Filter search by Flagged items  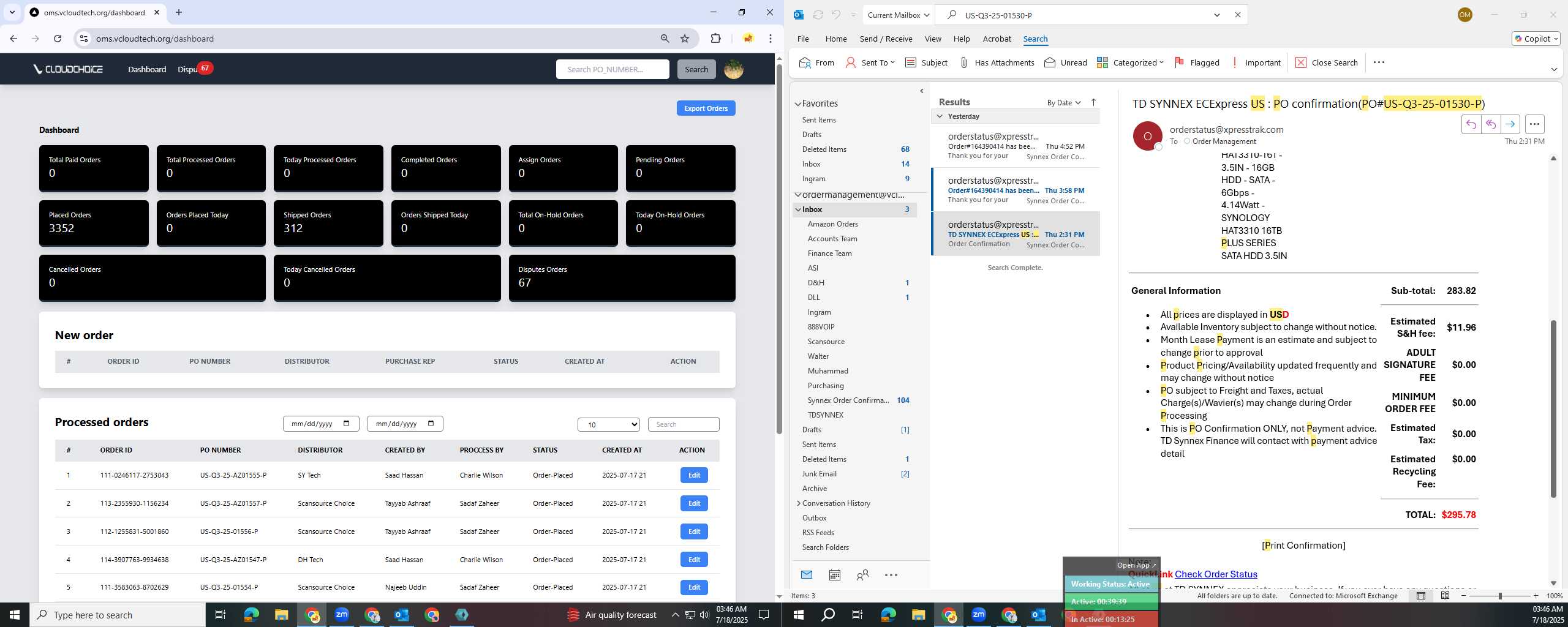pos(1197,62)
